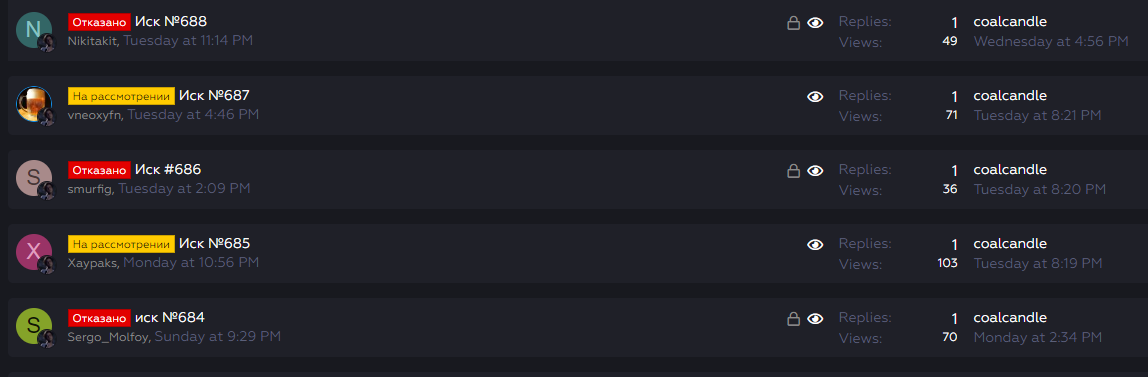
Task: Go to last post Wednesday at 4:56 PM
Action: pos(1051,41)
